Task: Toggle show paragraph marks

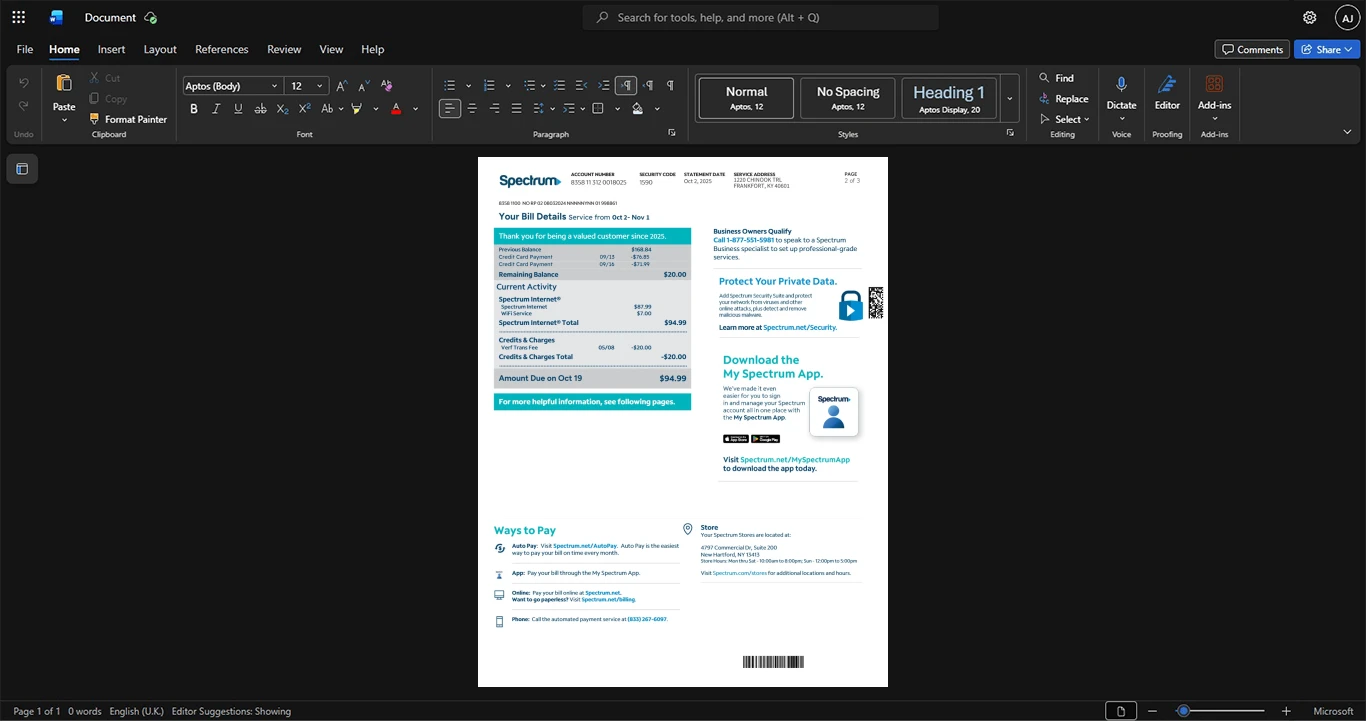Action: [x=670, y=85]
